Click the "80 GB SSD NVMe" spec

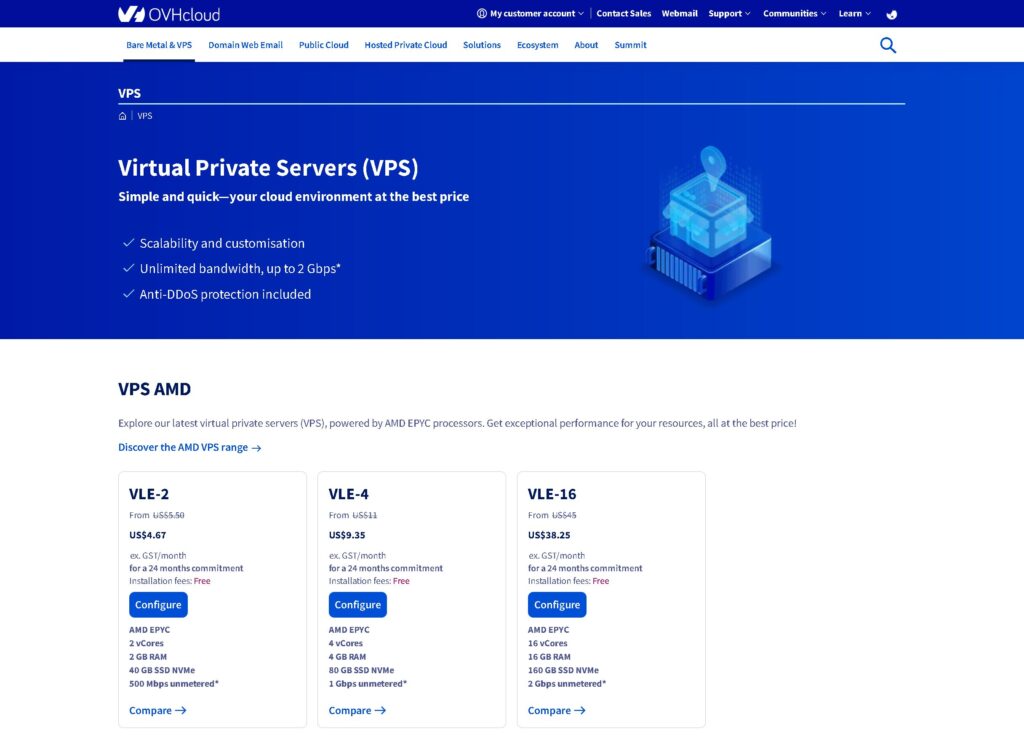tap(361, 670)
